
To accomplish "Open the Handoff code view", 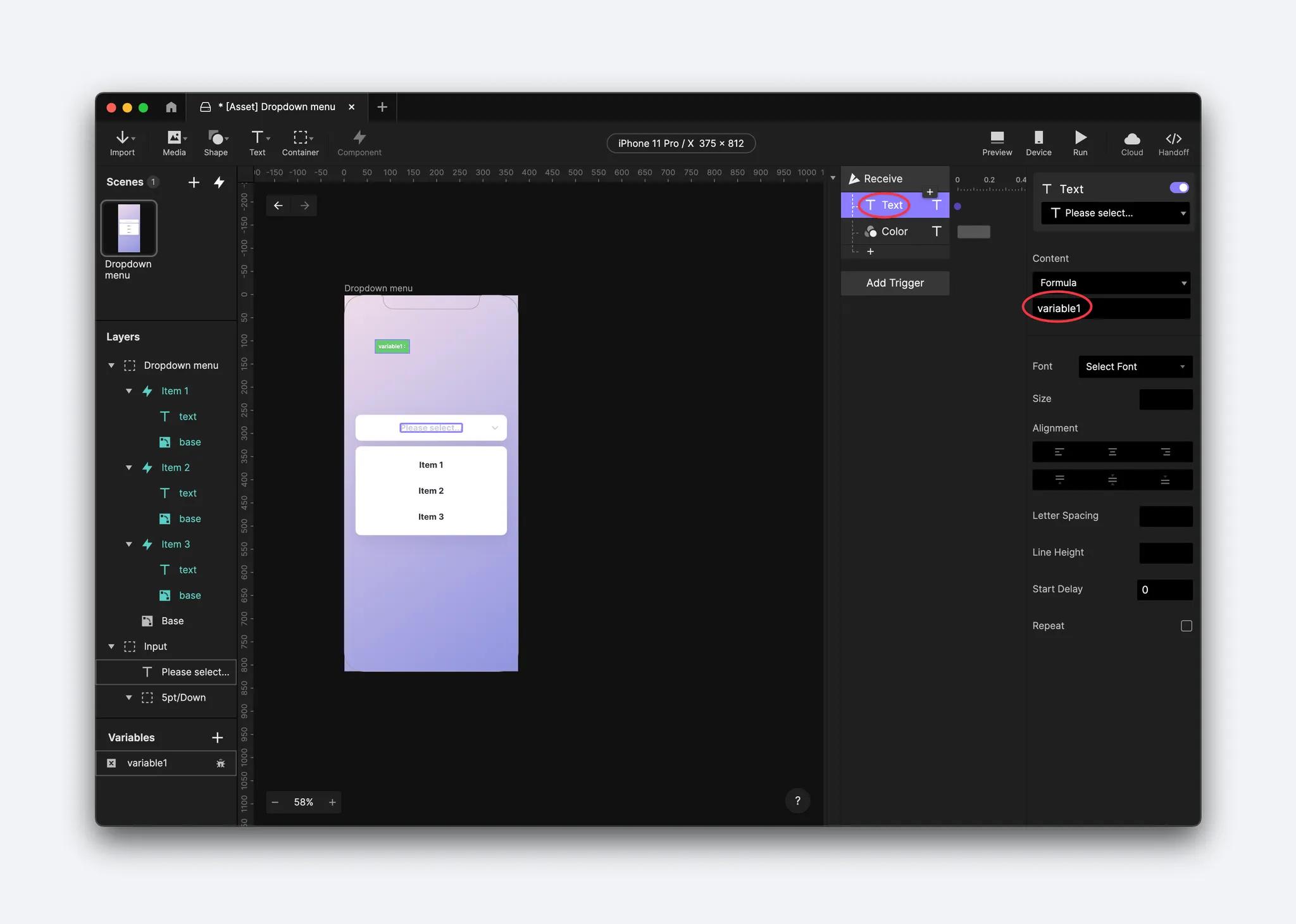I will coord(1174,143).
